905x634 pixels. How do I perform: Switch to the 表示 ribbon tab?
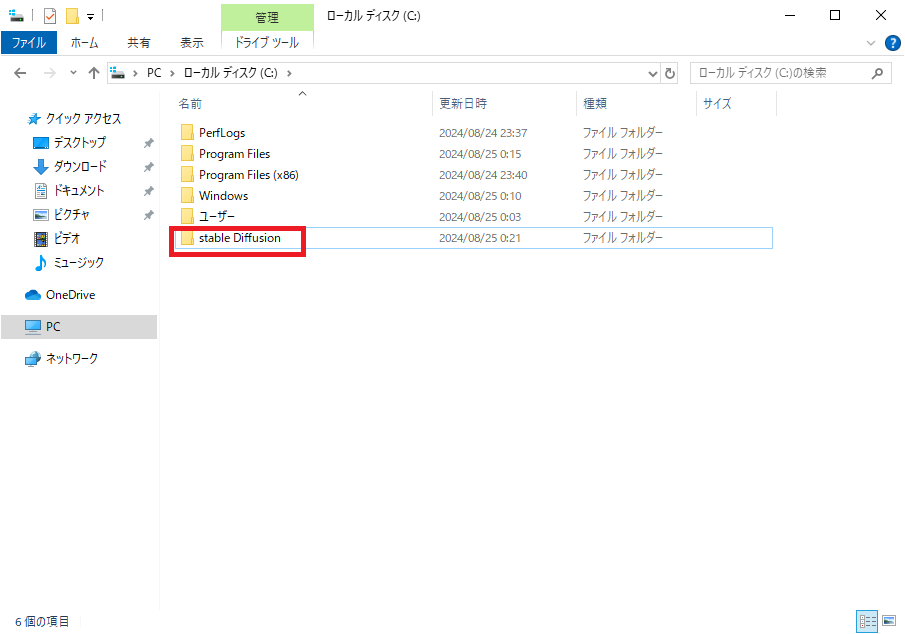click(191, 43)
